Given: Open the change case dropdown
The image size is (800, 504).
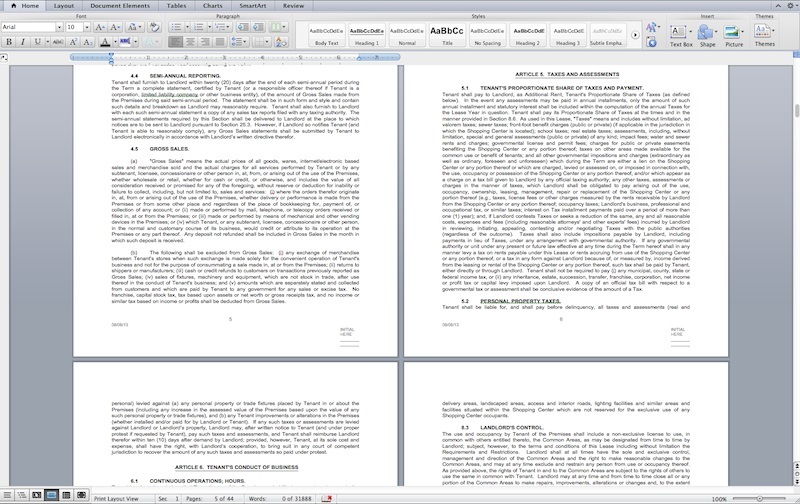Looking at the screenshot, I should point(134,27).
